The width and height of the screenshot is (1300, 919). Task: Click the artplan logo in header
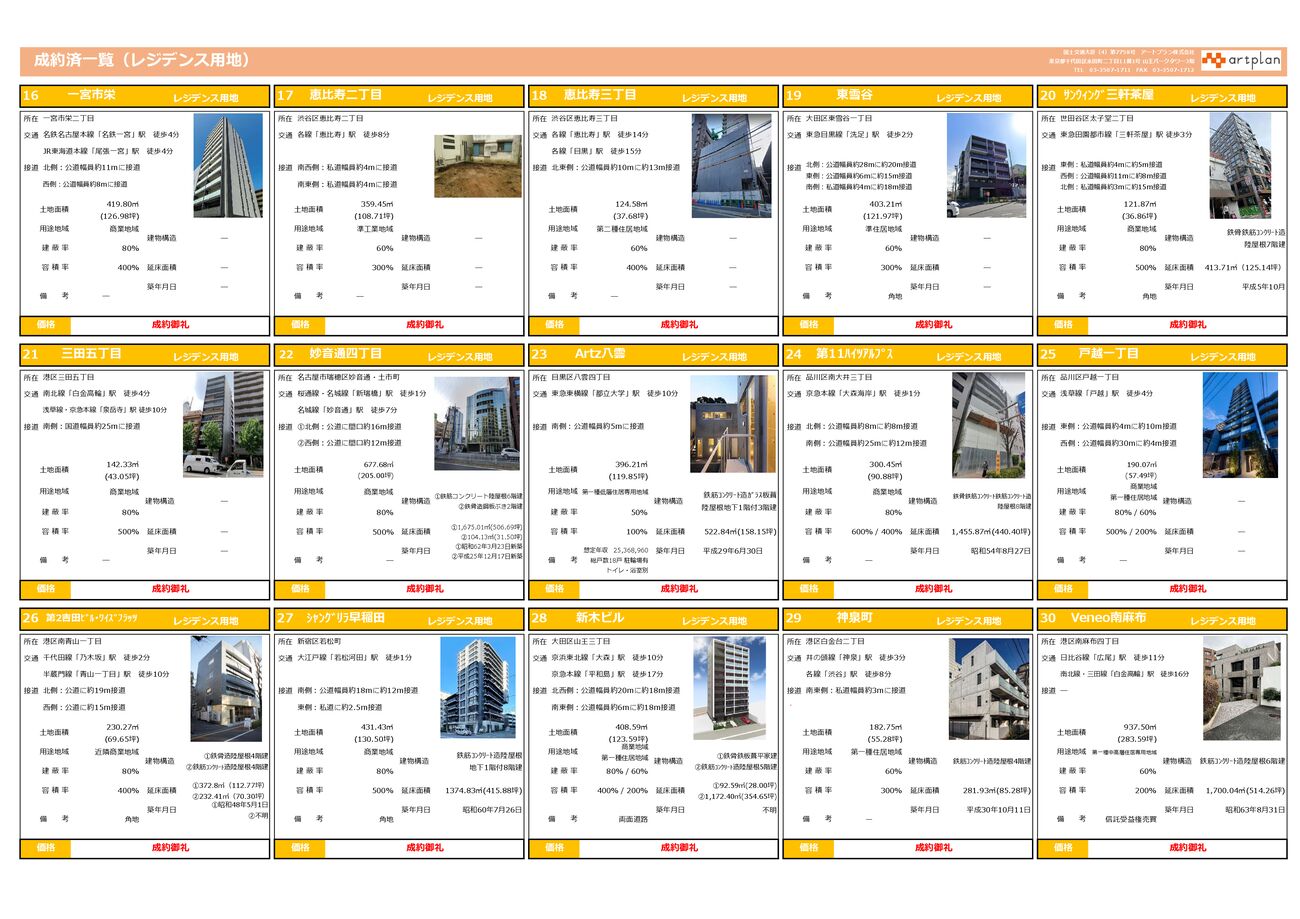[x=1242, y=61]
